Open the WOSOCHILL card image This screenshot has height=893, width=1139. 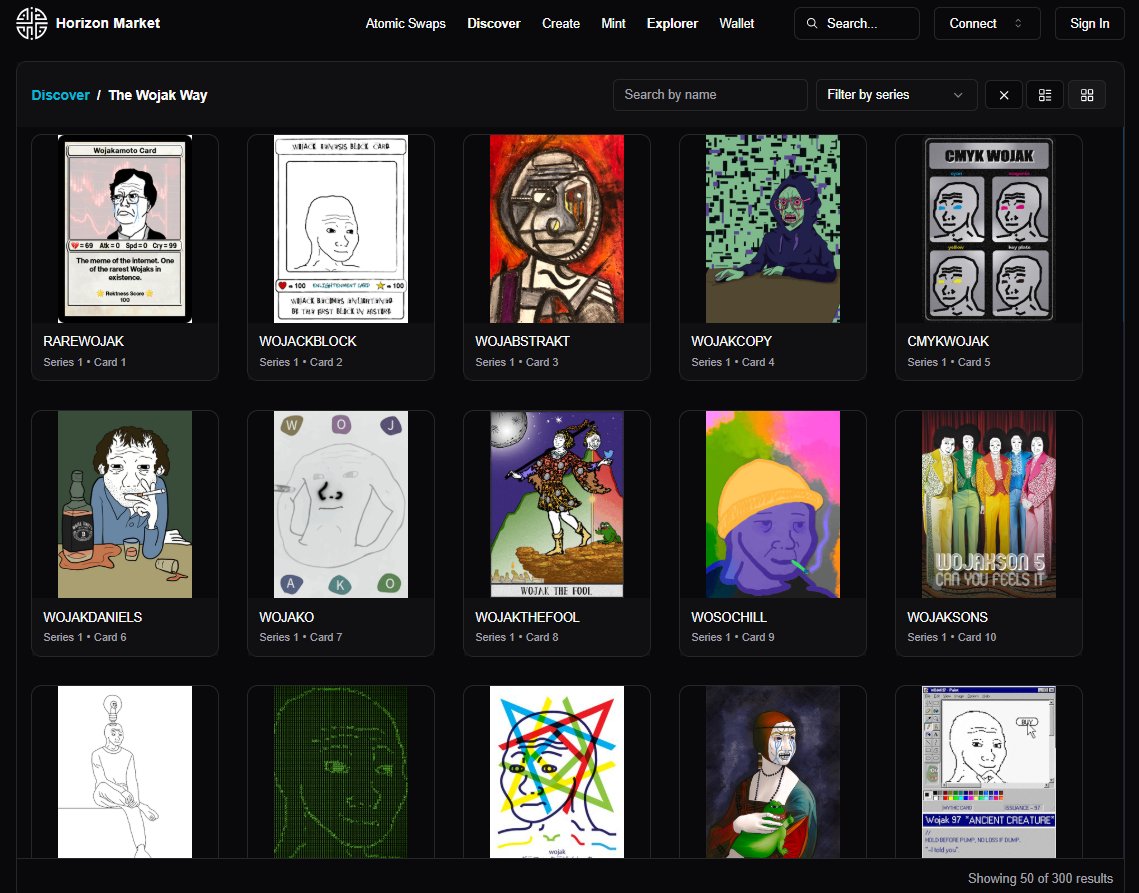click(773, 504)
